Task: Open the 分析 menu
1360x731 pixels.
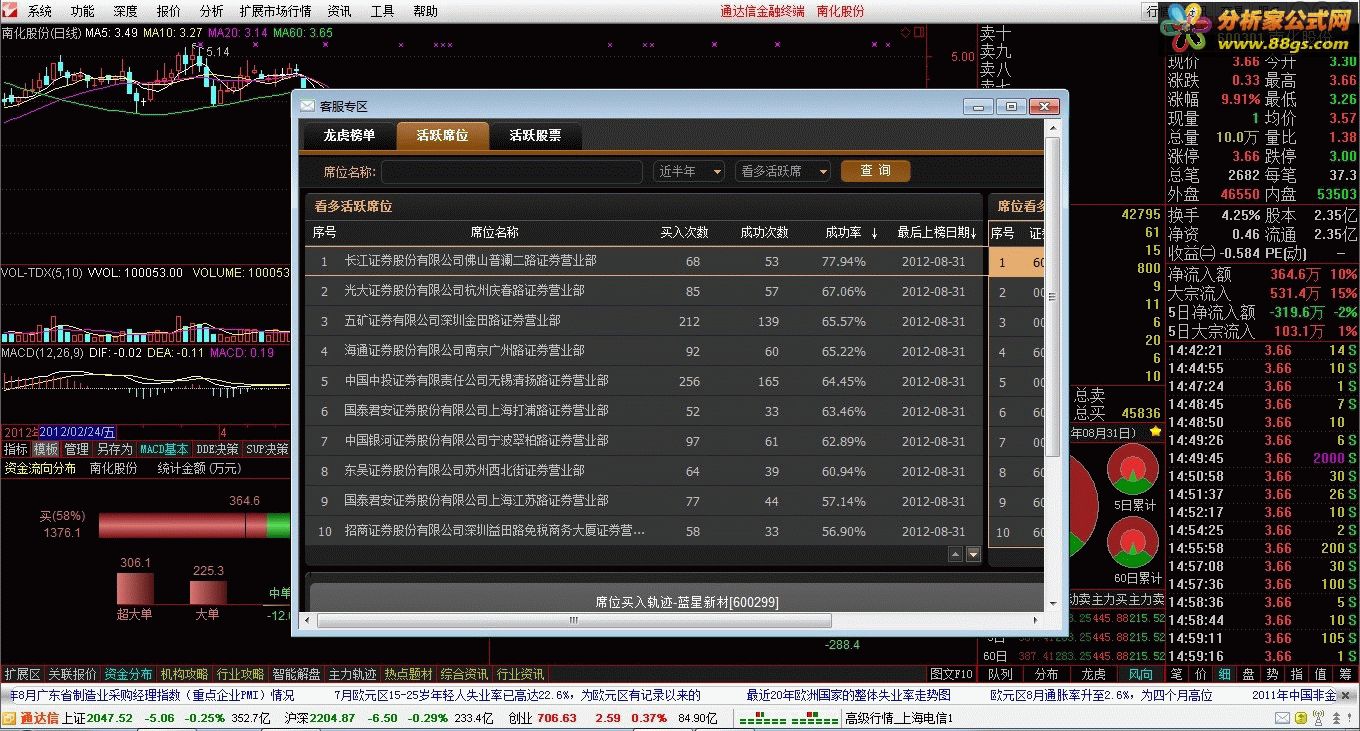Action: 211,11
